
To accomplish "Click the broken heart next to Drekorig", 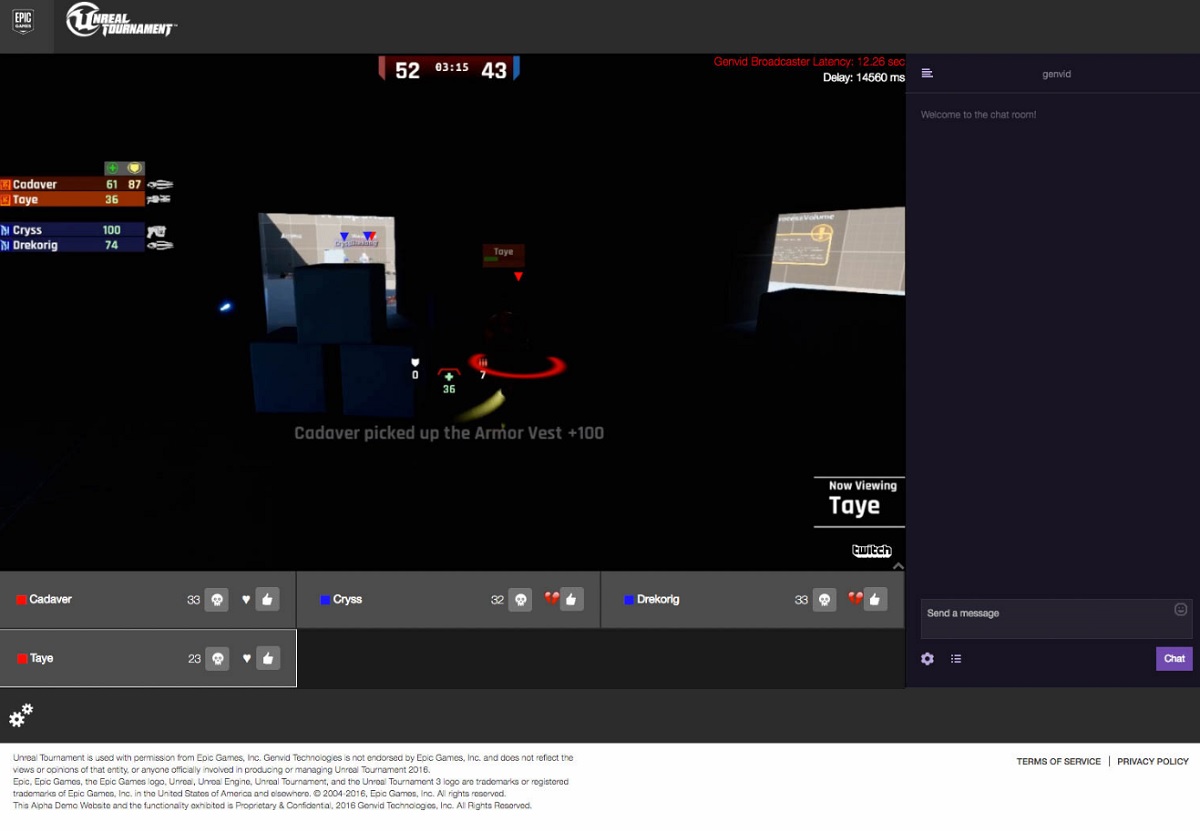I will (855, 599).
